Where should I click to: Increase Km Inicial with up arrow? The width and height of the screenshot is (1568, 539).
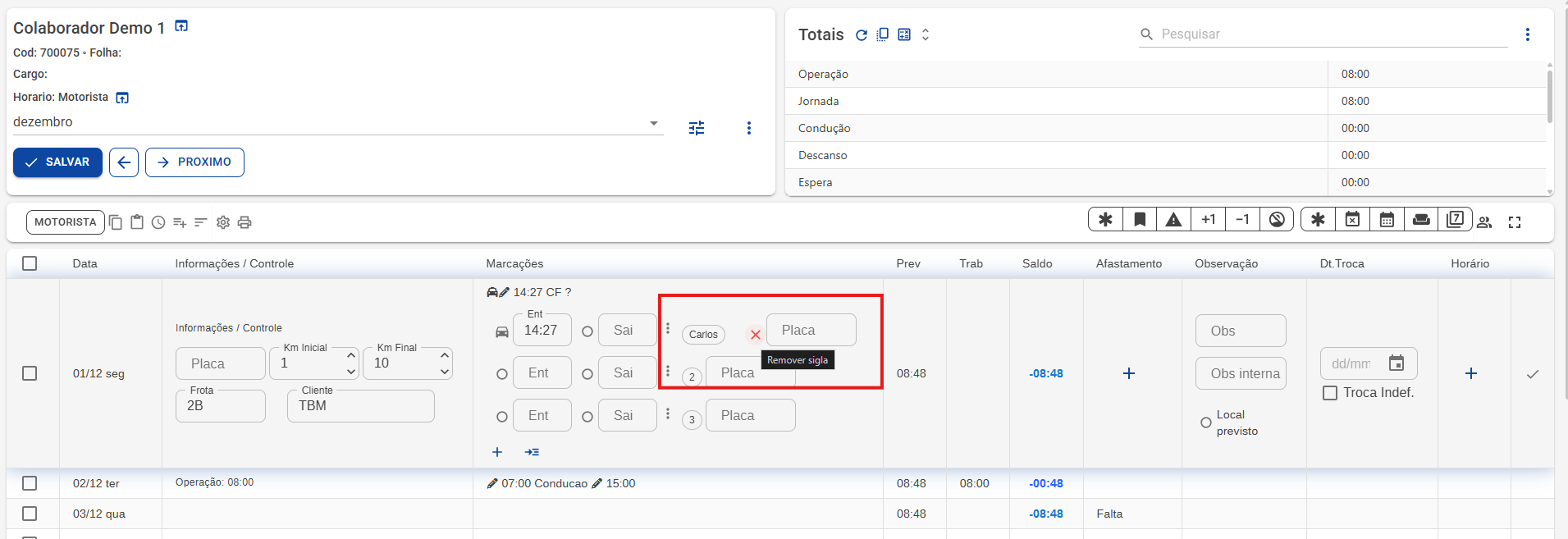351,355
